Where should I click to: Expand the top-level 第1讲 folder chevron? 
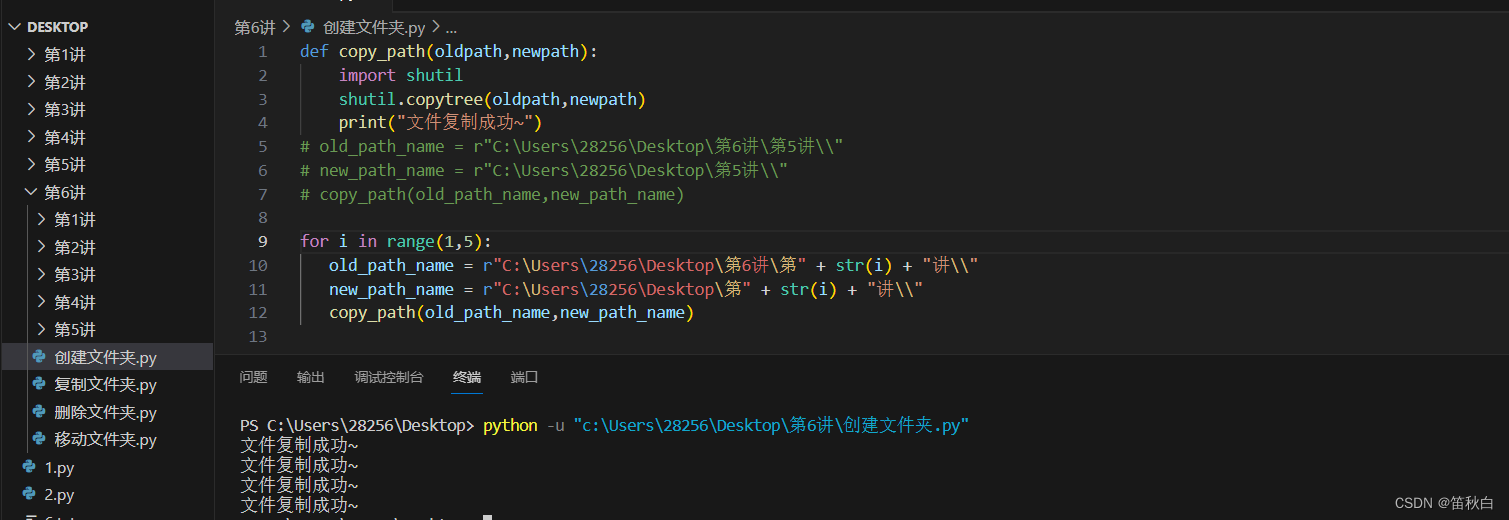(31, 55)
